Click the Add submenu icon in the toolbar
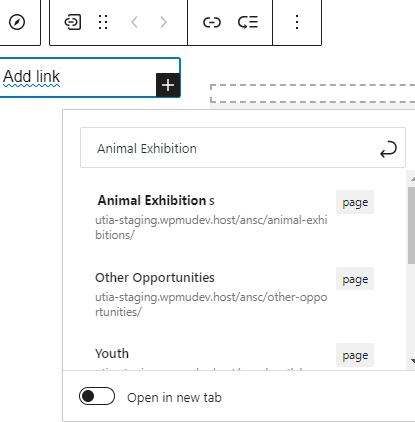The height and width of the screenshot is (422, 415). click(248, 22)
